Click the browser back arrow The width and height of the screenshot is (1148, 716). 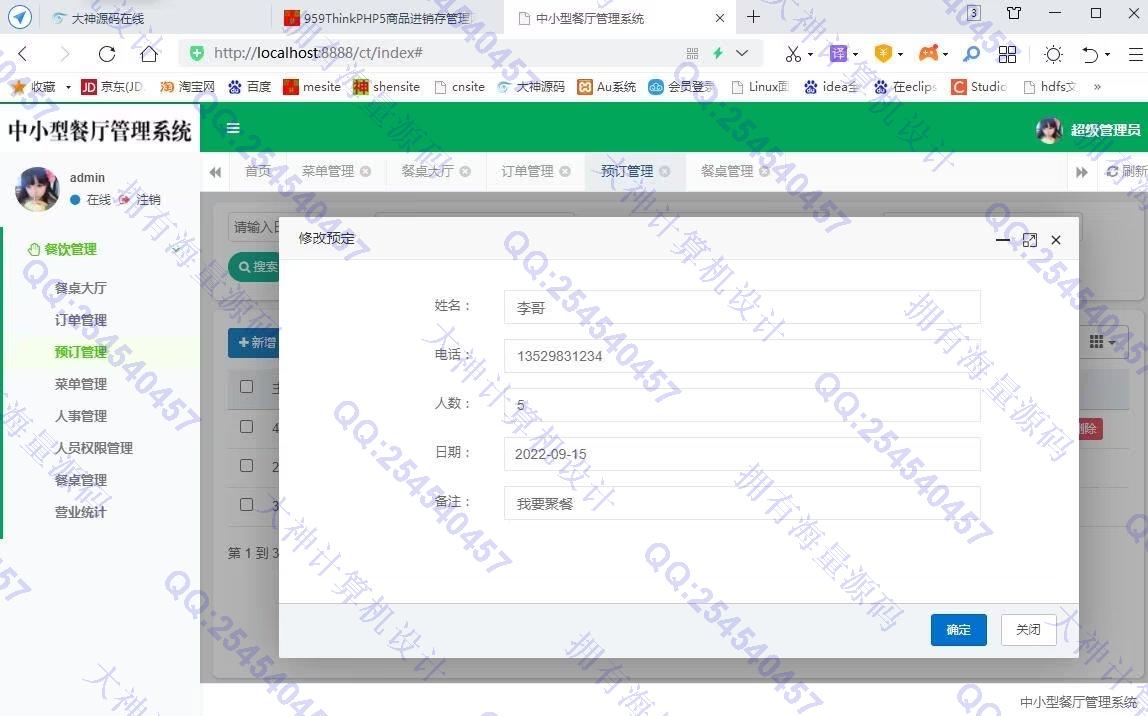tap(23, 53)
